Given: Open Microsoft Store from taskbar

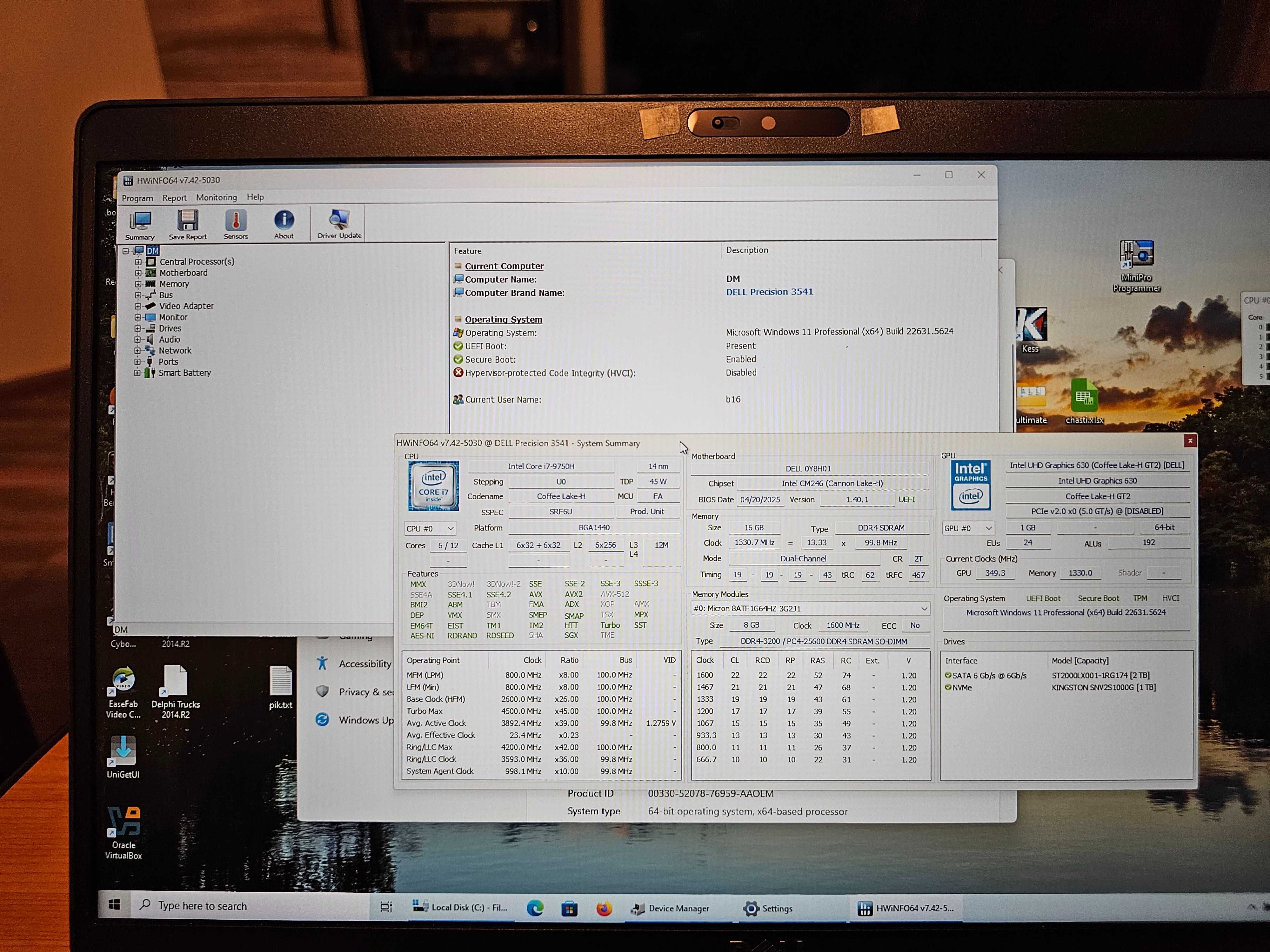Looking at the screenshot, I should click(x=570, y=909).
